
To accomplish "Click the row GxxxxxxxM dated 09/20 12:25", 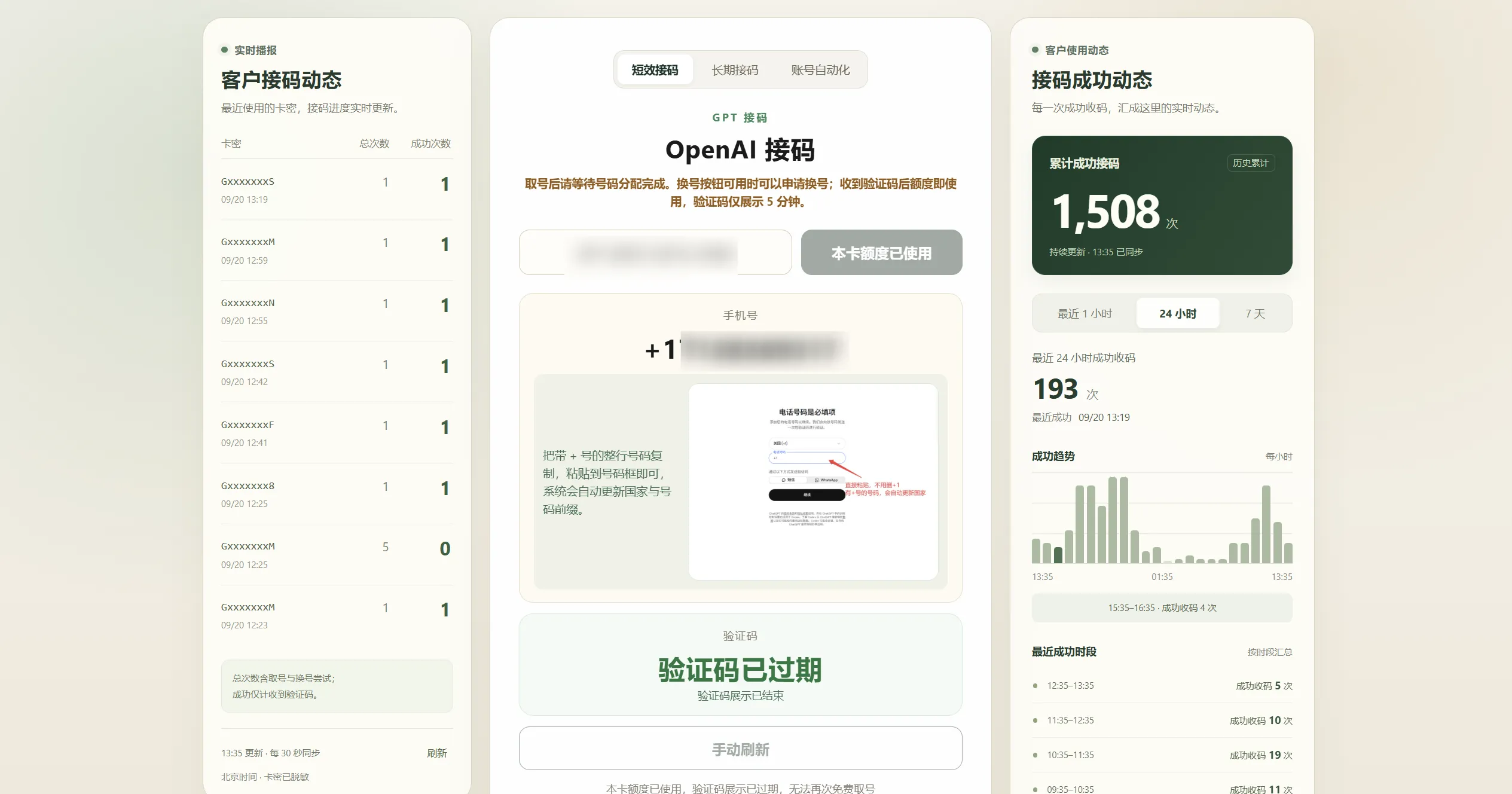I will click(337, 555).
